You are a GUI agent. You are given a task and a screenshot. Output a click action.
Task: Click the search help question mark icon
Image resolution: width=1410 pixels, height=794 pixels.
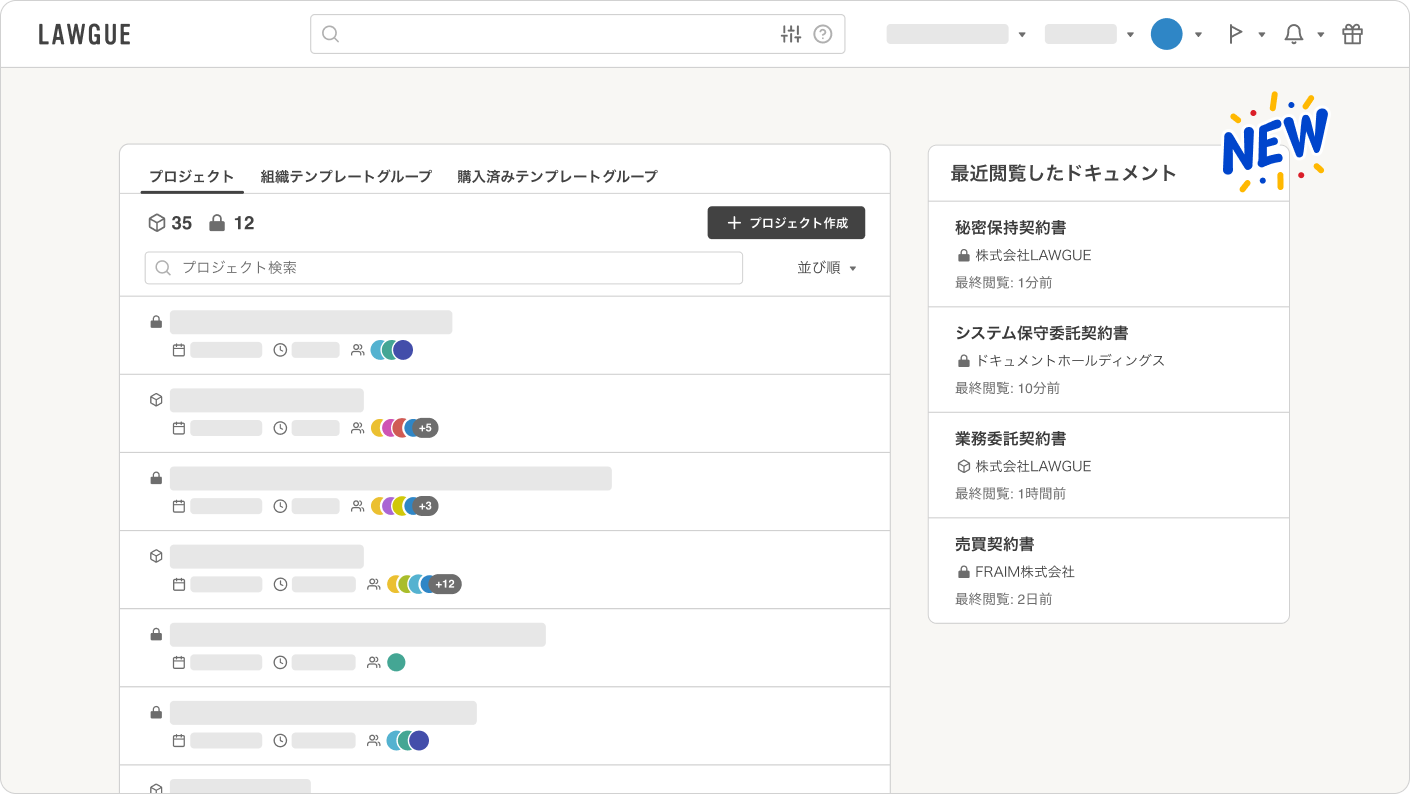823,34
